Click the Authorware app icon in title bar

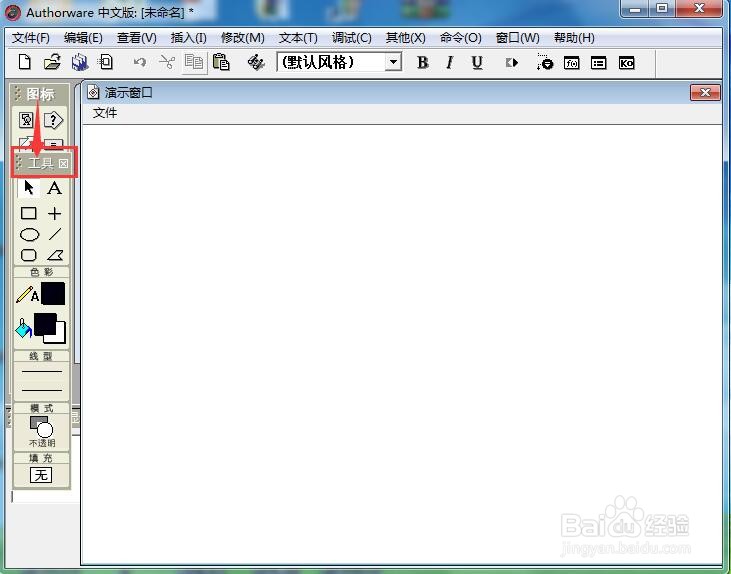tap(13, 12)
